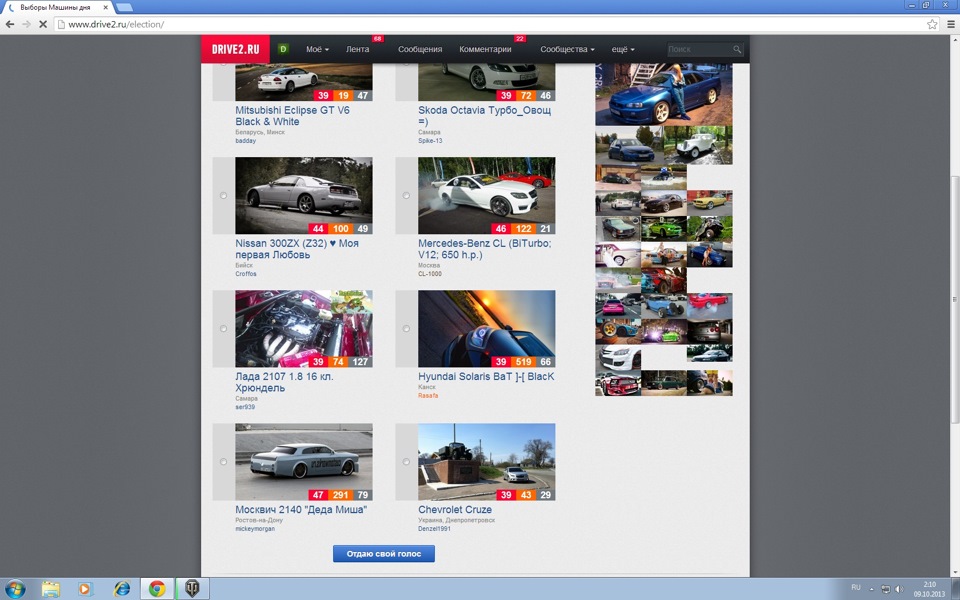Open Nissan 300ZX title link
Viewport: 960px width, 600px height.
[297, 249]
